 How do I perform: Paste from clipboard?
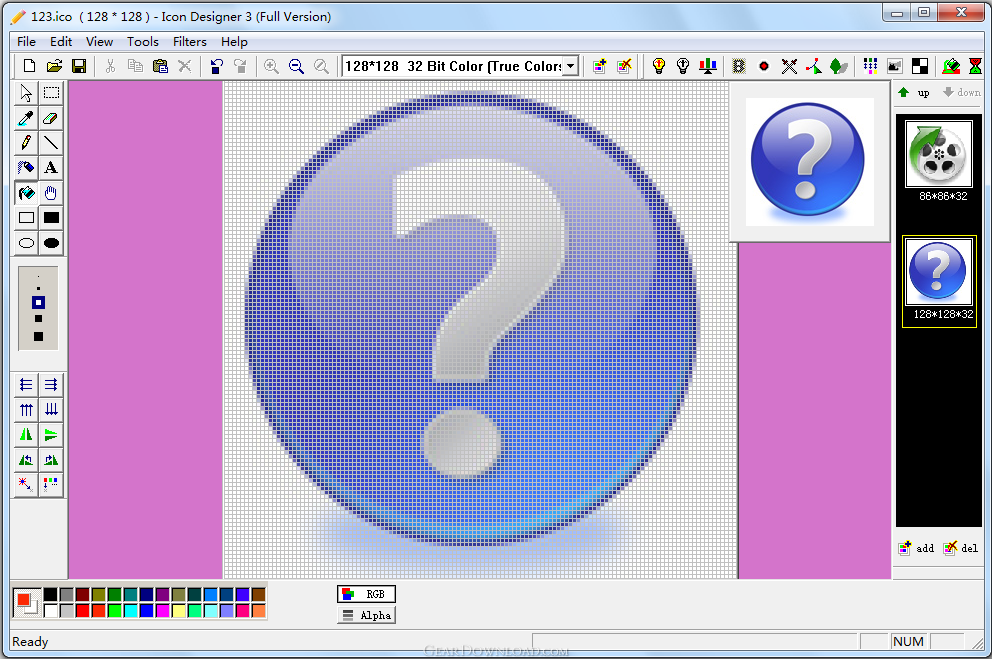[160, 66]
